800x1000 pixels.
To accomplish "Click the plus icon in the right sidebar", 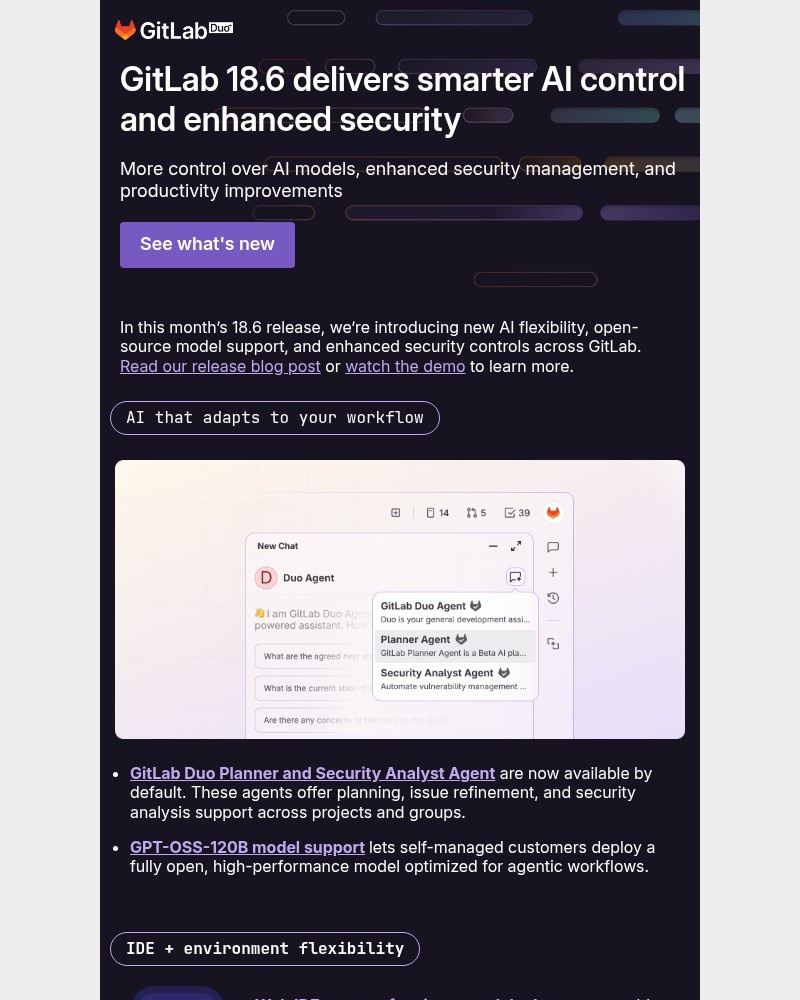I will pyautogui.click(x=553, y=572).
